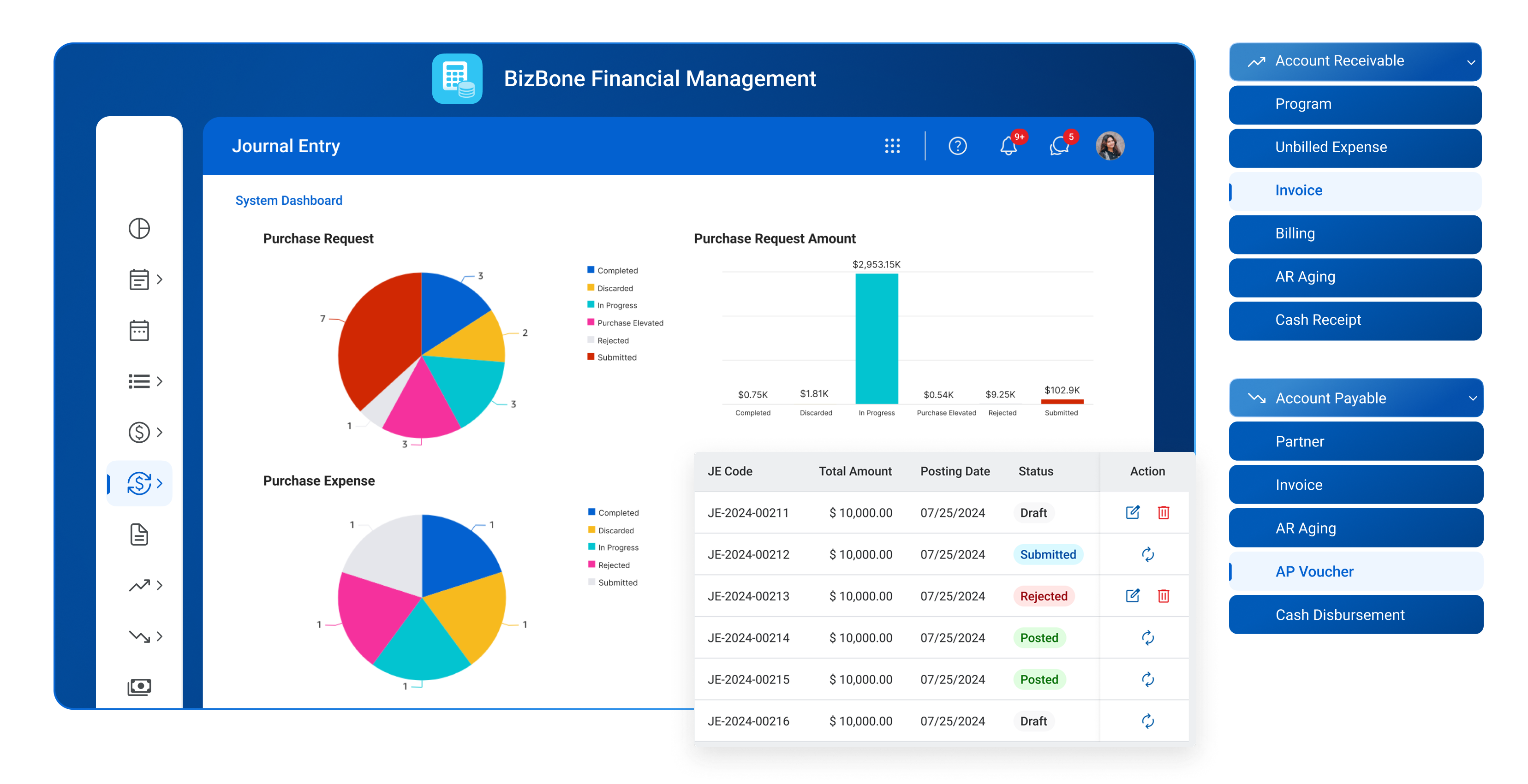This screenshot has height=784, width=1528.
Task: Select the active dollar-refresh sidebar icon
Action: (x=139, y=483)
